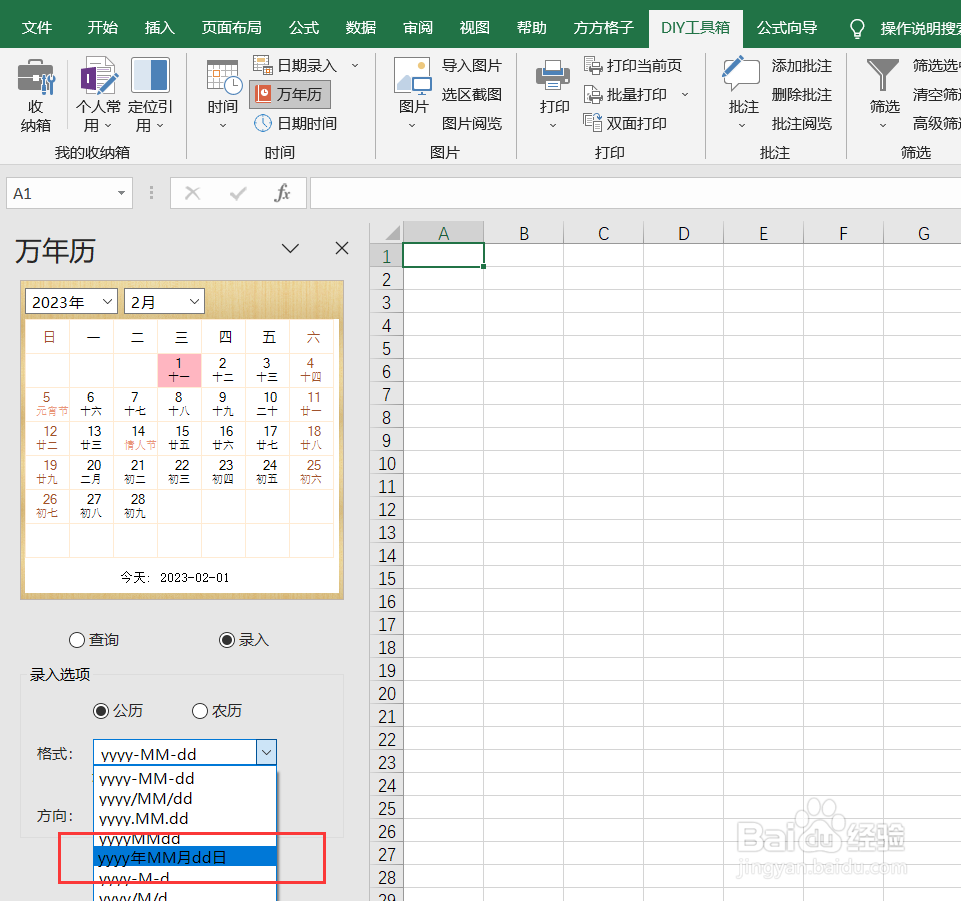
Task: Open the Name Box dropdown arrow
Action: click(x=121, y=193)
